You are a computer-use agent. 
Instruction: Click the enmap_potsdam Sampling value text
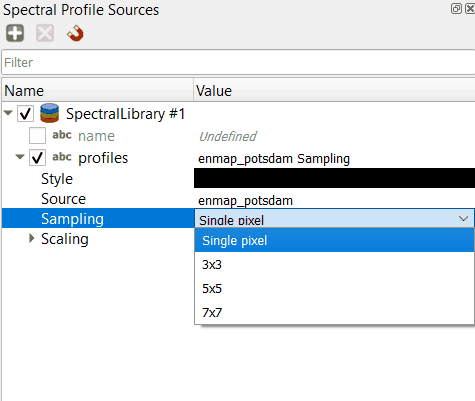pos(274,159)
